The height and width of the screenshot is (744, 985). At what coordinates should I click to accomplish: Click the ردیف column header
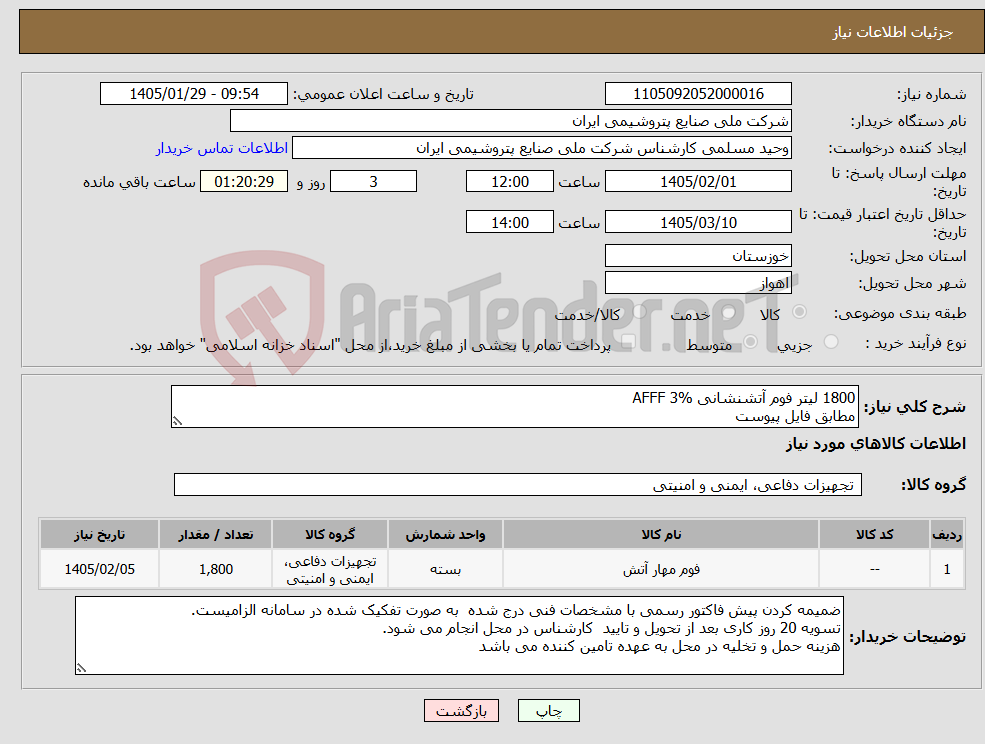(947, 535)
